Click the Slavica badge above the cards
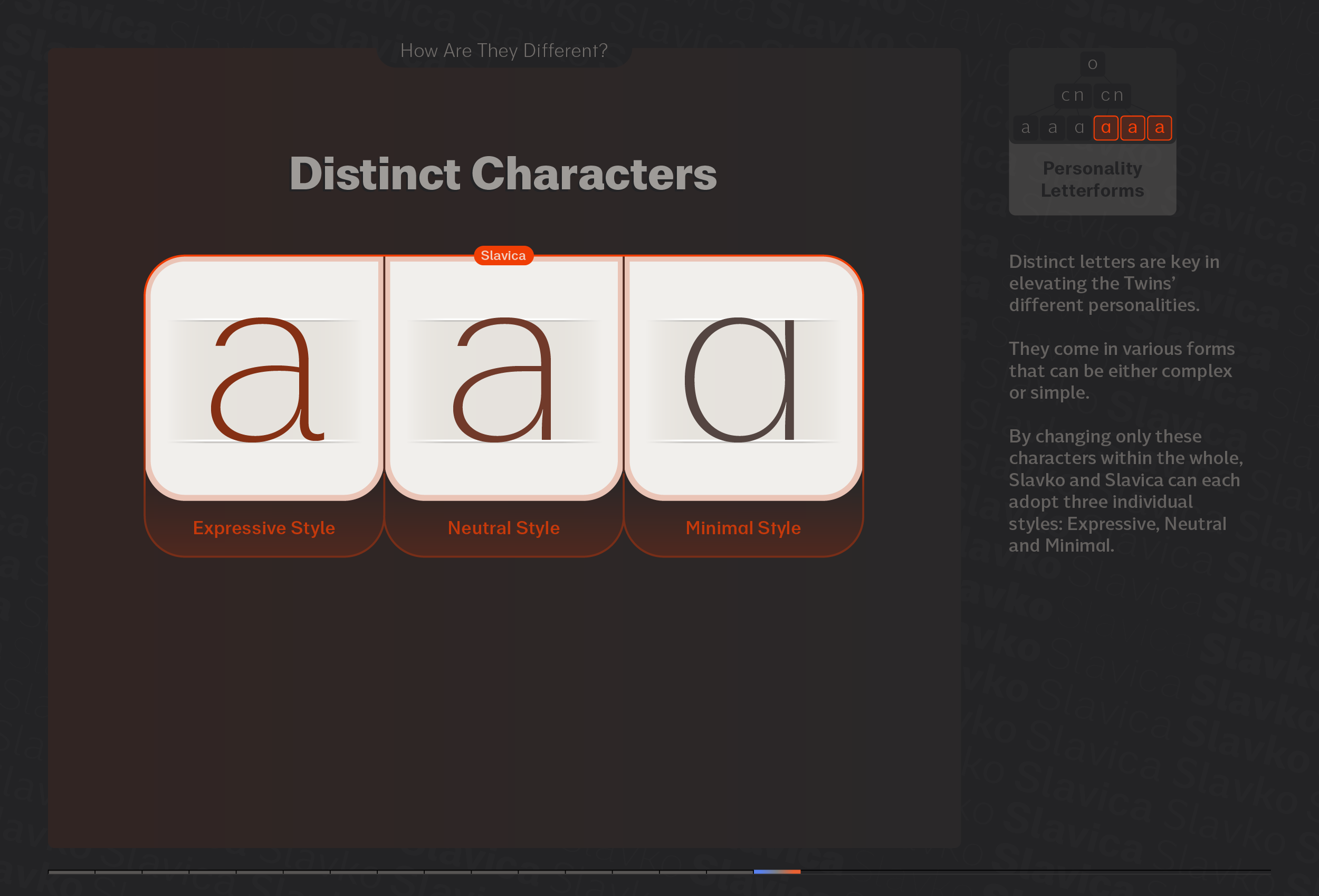 503,255
